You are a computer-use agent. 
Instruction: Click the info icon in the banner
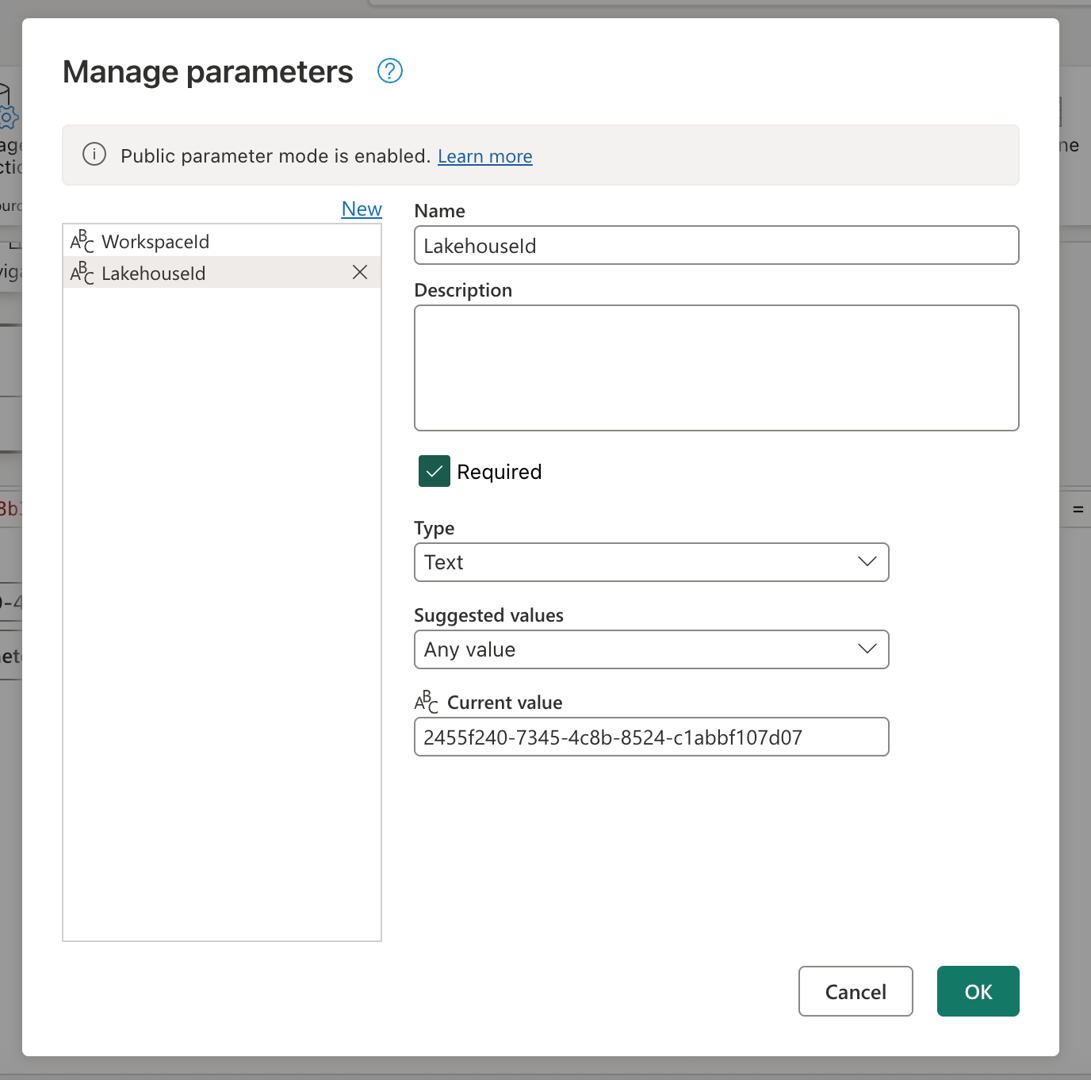click(93, 155)
